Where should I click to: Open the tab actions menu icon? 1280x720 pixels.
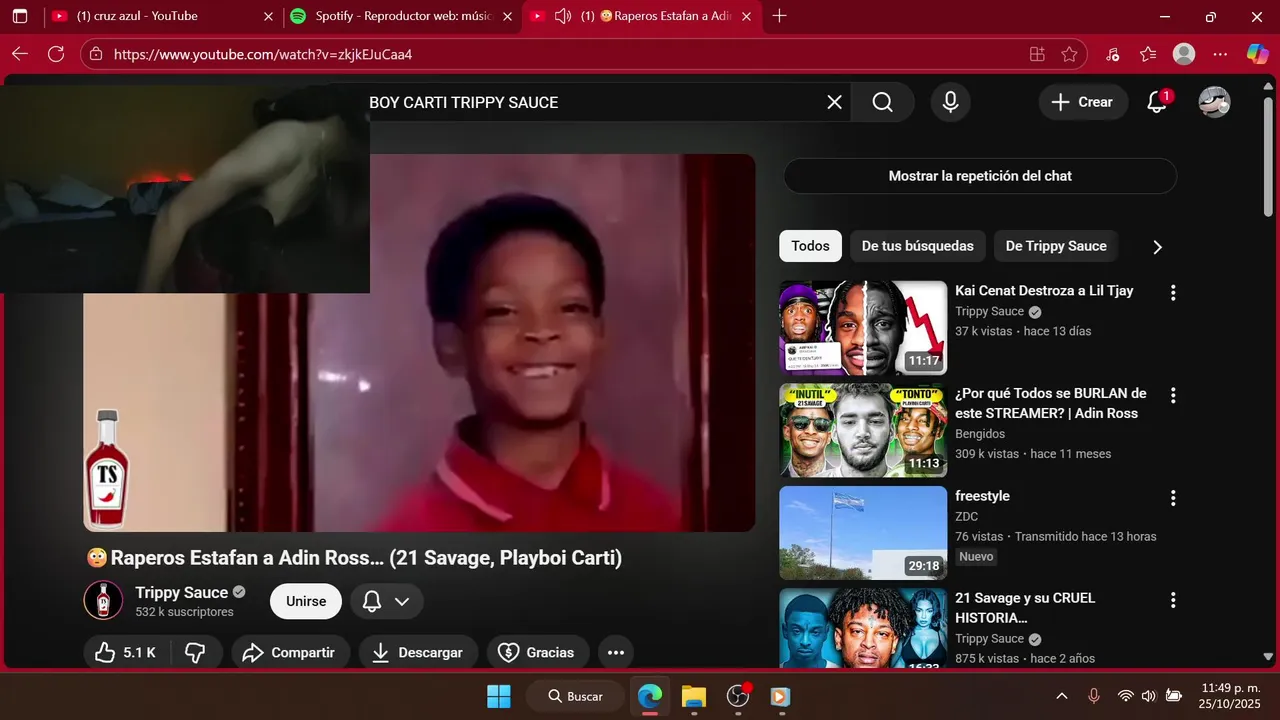pos(20,16)
